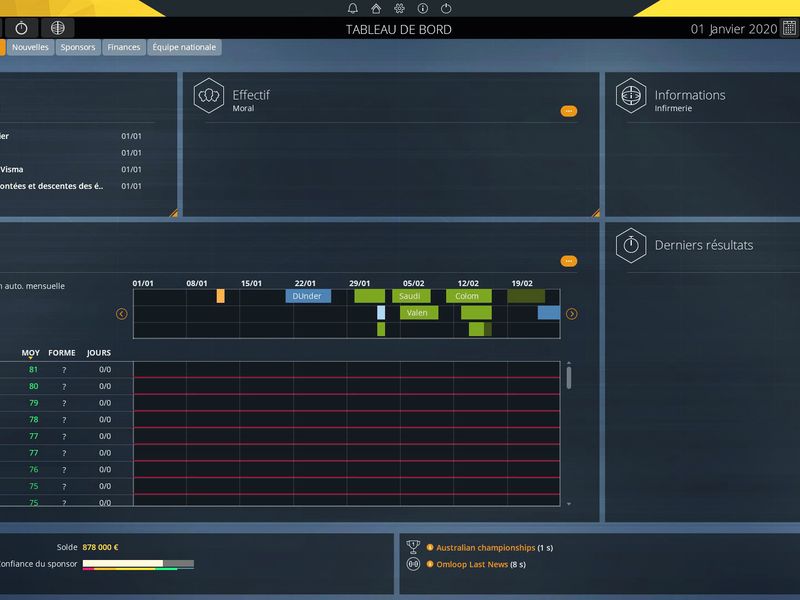Click the Effectif hexagon icon
The height and width of the screenshot is (600, 800).
tap(209, 95)
